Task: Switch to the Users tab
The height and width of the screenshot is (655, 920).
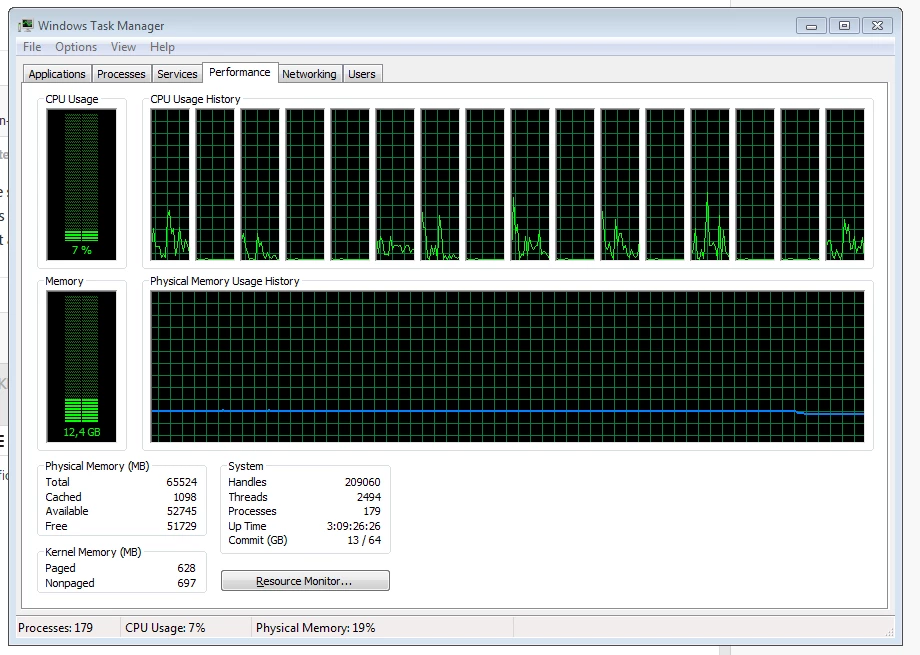Action: point(361,74)
